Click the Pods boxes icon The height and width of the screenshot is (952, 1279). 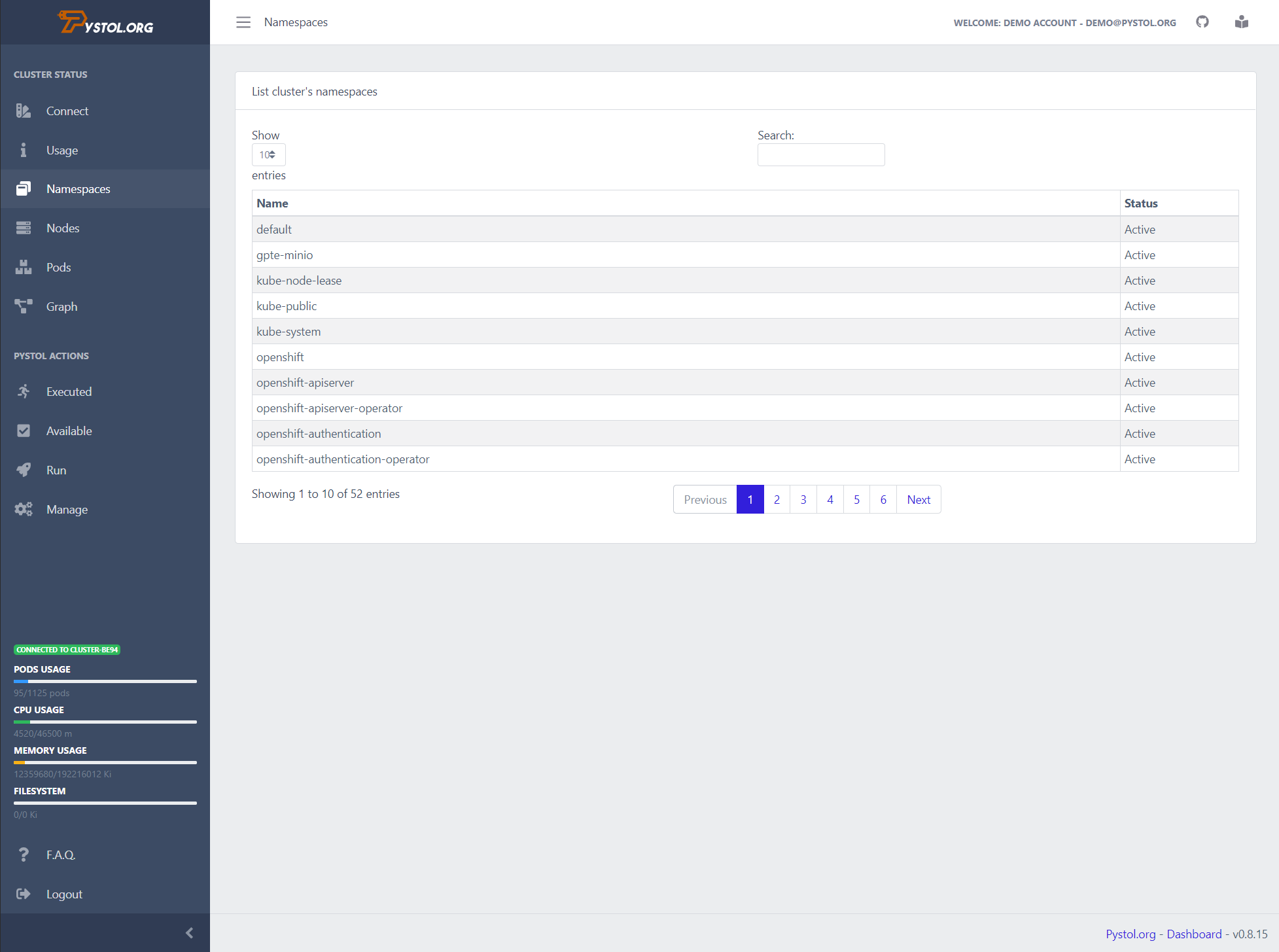click(x=24, y=268)
